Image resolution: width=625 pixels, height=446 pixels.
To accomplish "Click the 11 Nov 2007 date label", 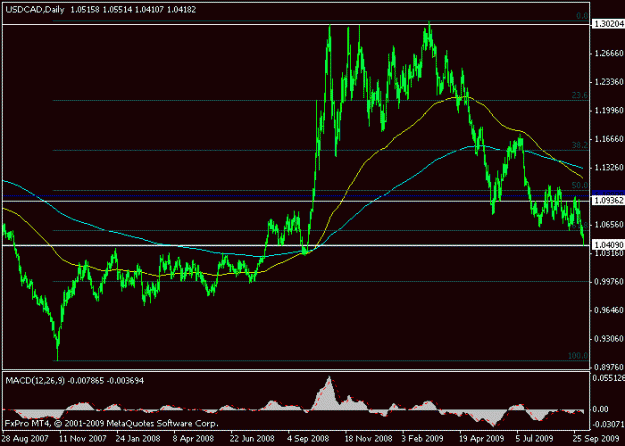I will (83, 438).
